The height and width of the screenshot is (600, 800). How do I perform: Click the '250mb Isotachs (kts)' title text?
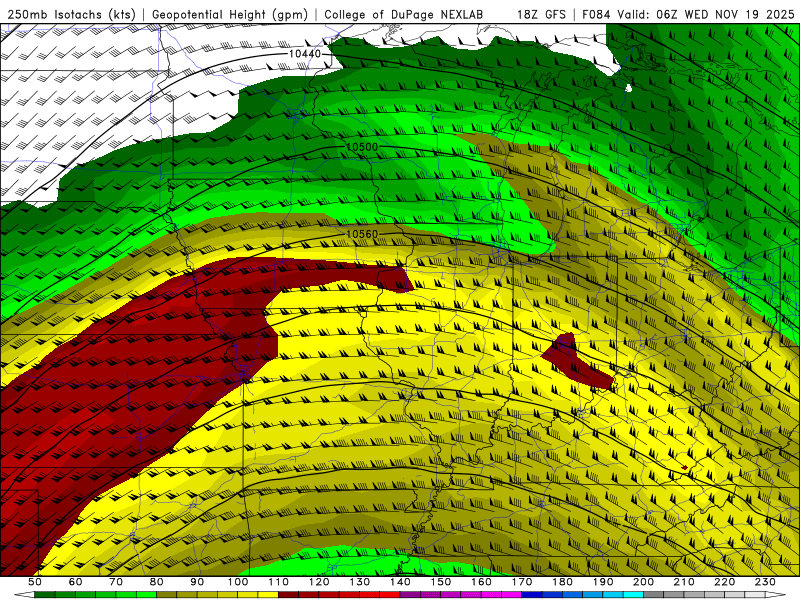[71, 15]
